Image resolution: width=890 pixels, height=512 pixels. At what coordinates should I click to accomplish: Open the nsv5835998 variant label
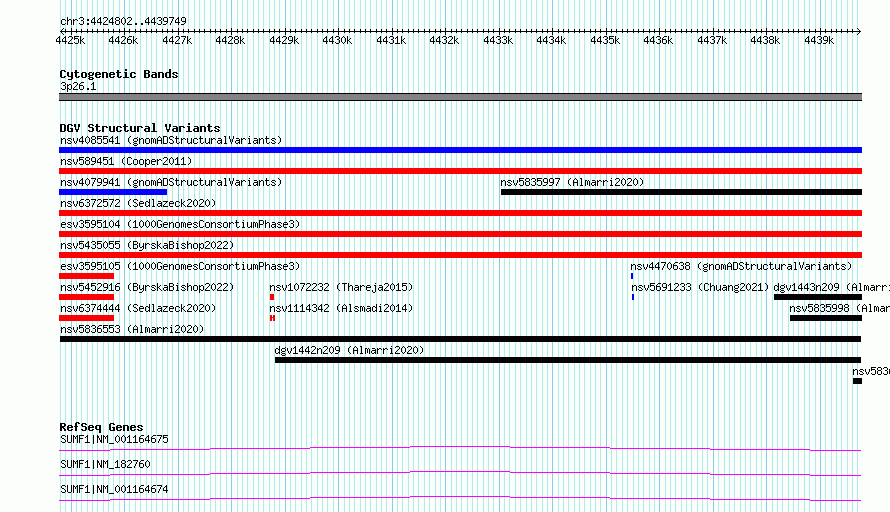(839, 308)
